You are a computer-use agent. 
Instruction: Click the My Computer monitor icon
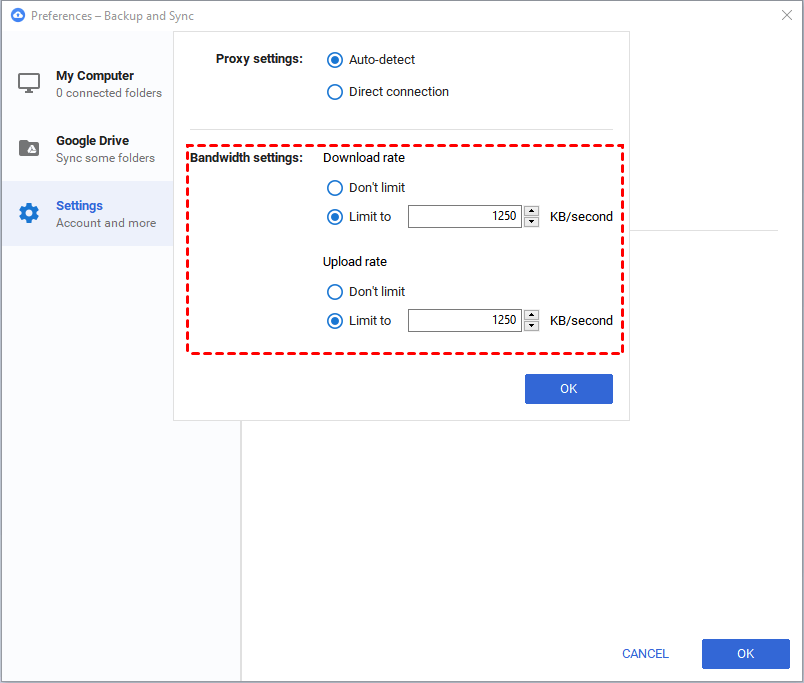click(x=29, y=83)
